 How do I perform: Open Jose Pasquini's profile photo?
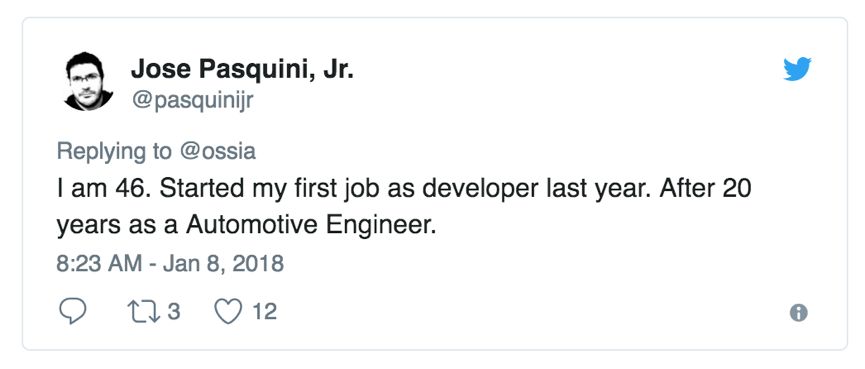click(x=88, y=81)
